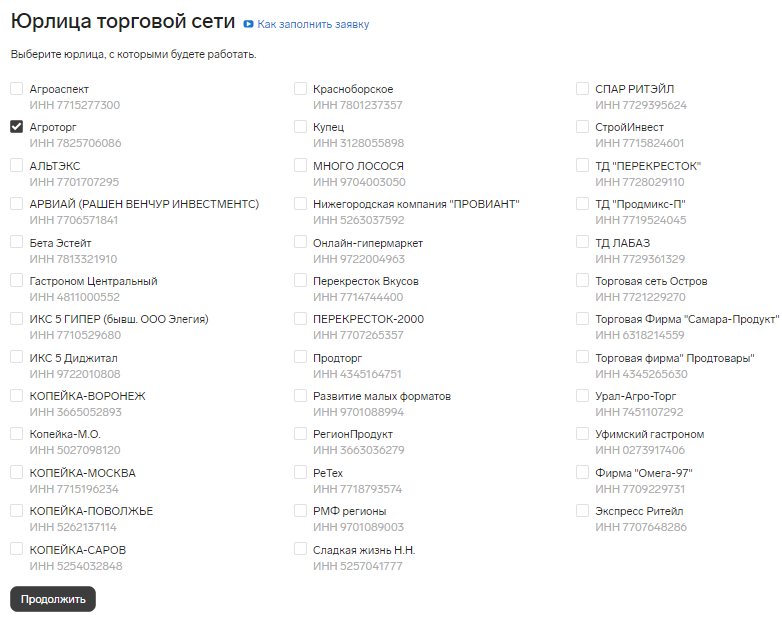Check the ТД ЛАБАЗ checkbox
Screen dimensions: 782x617
point(582,242)
